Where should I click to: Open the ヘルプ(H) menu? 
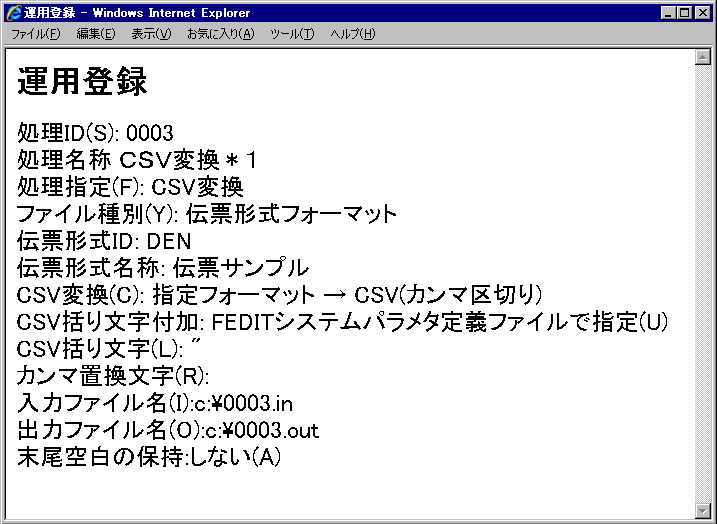point(353,34)
